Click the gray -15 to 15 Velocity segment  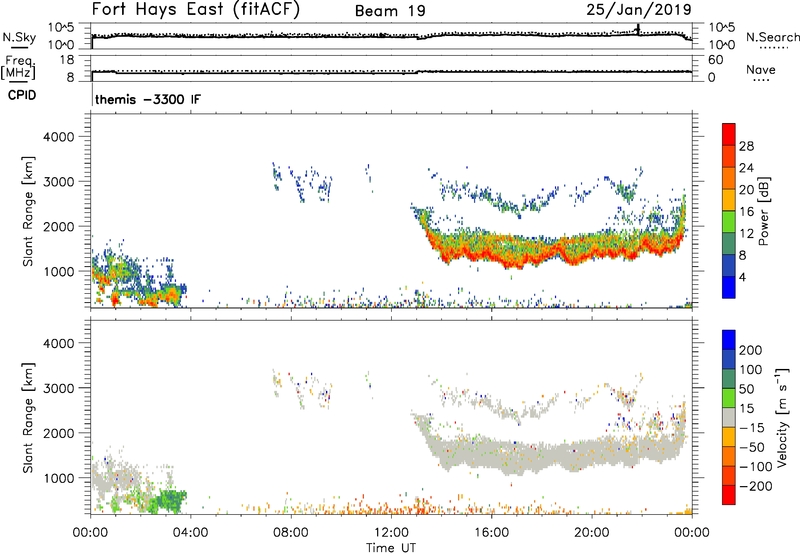[x=729, y=417]
